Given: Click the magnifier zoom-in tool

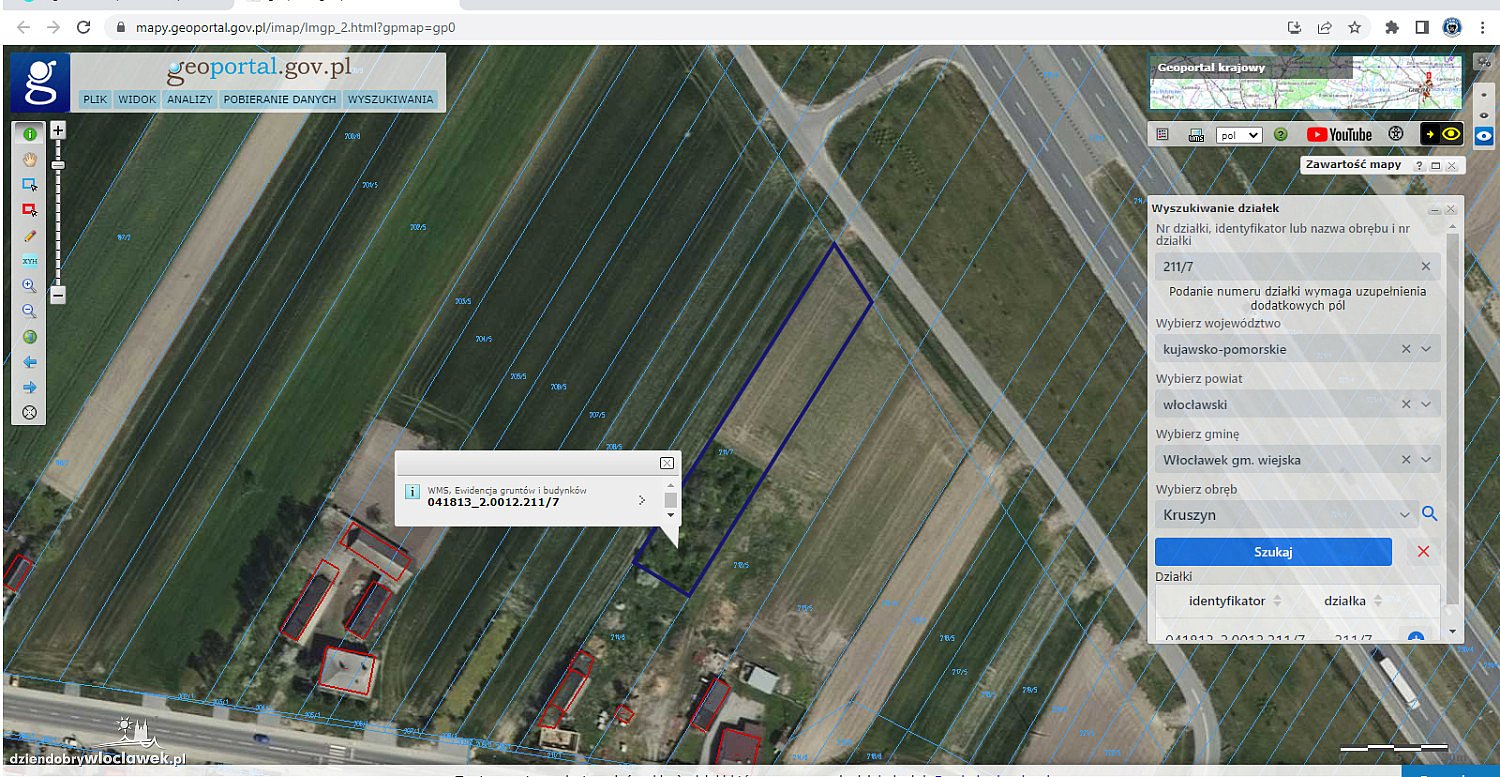Looking at the screenshot, I should (30, 286).
